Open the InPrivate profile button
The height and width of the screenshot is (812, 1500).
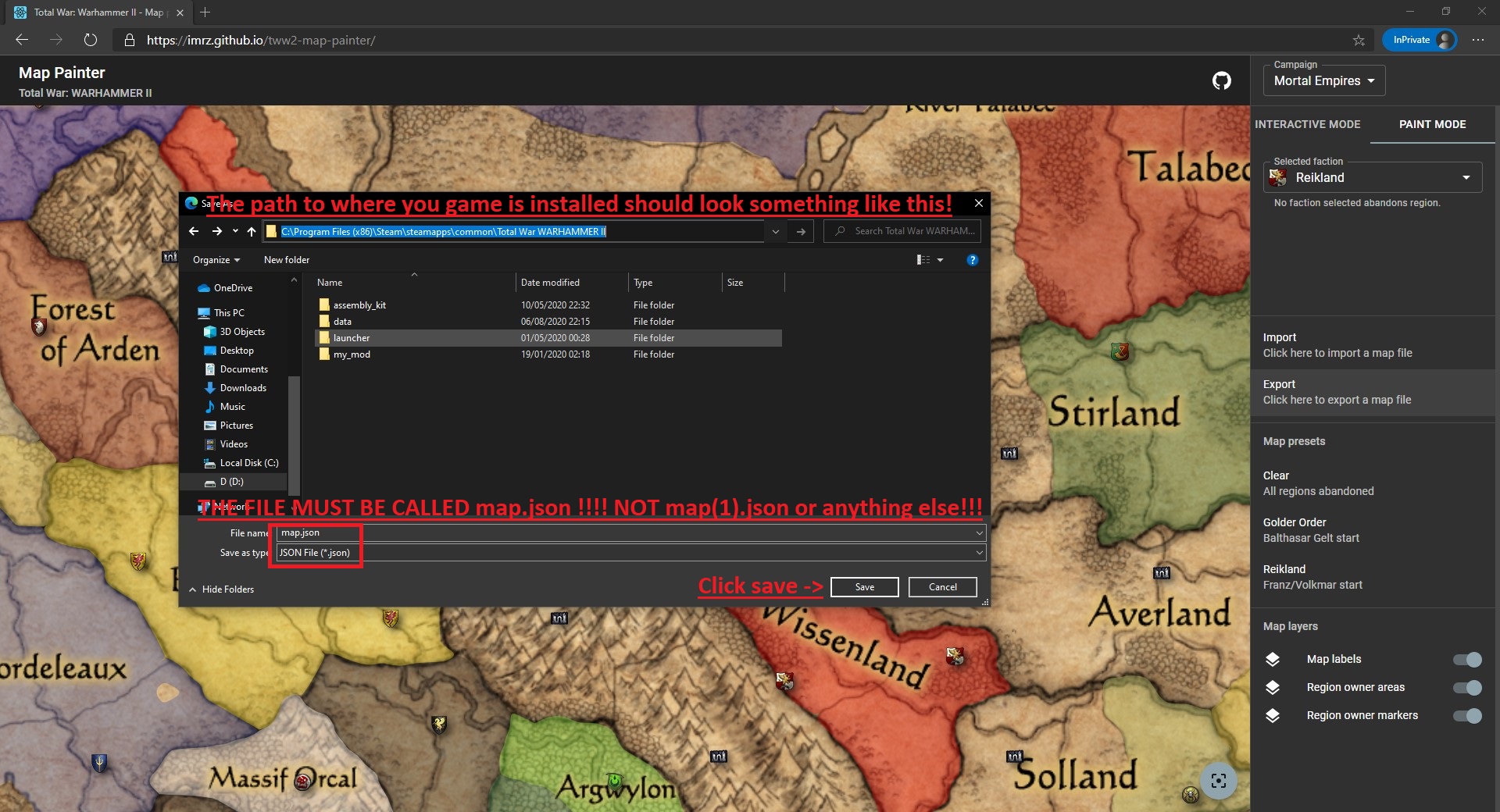tap(1420, 40)
